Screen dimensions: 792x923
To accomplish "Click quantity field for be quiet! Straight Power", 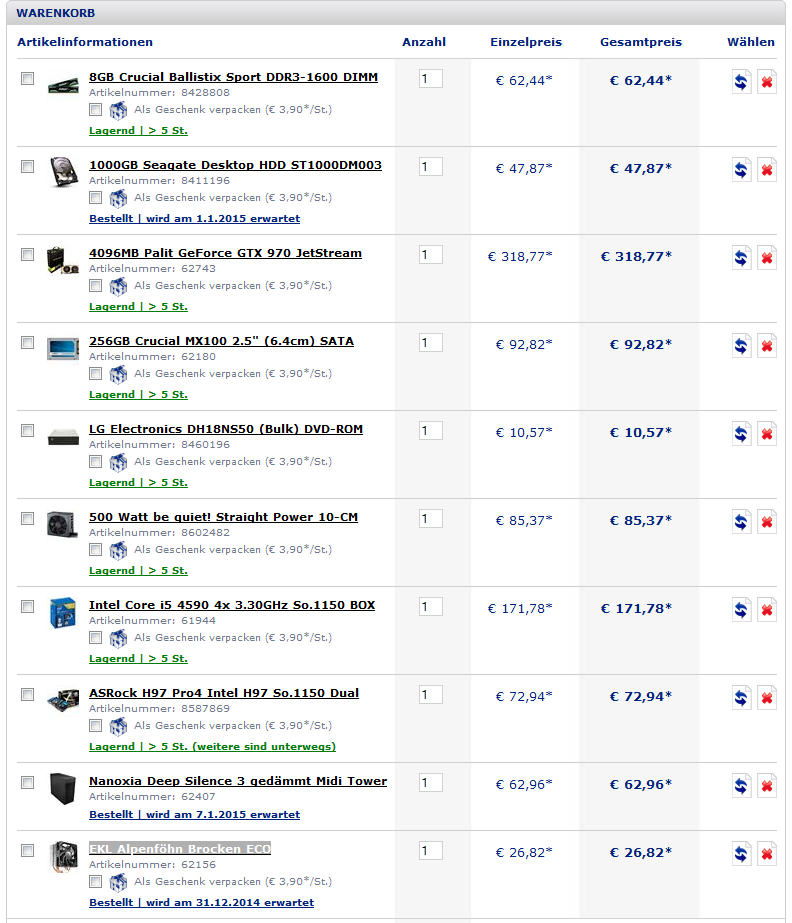I will pos(430,519).
